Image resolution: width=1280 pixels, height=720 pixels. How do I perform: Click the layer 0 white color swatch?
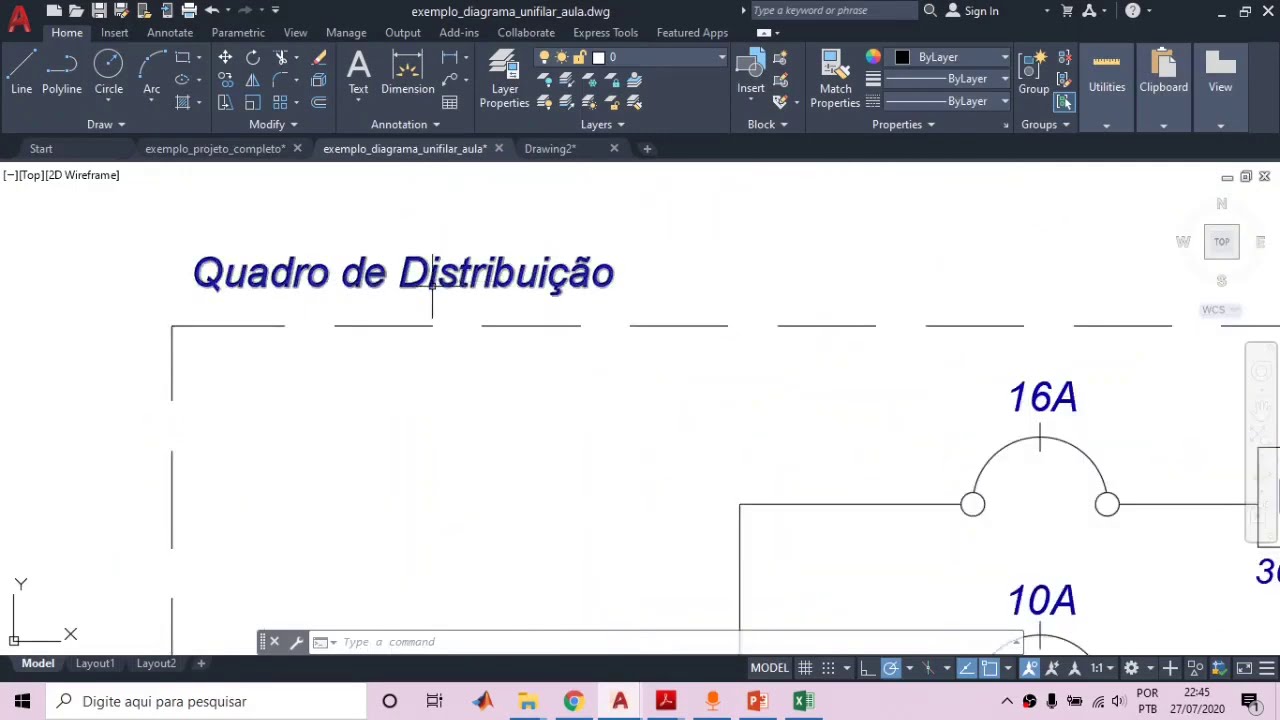coord(598,57)
